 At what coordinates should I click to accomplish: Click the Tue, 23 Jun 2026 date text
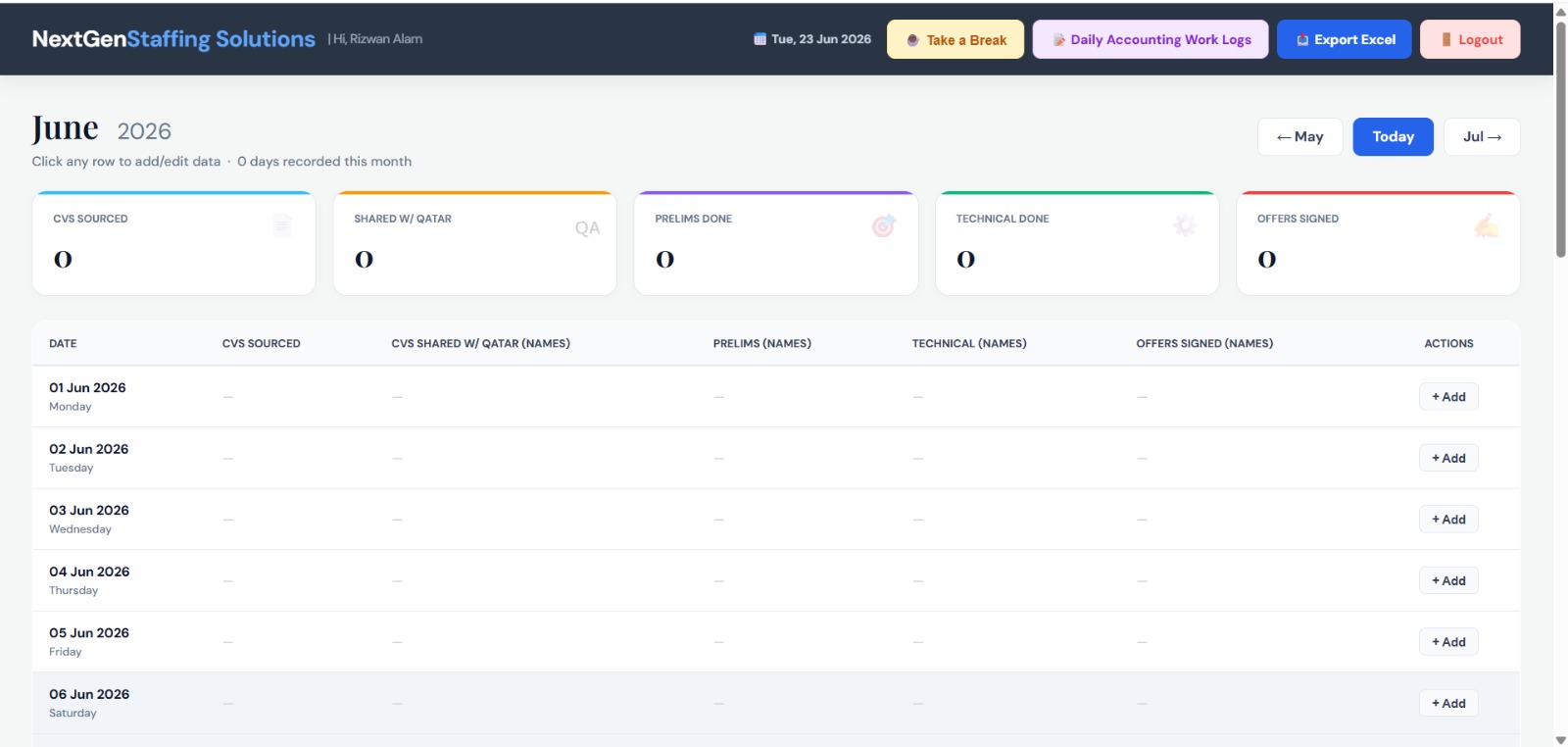pyautogui.click(x=821, y=39)
